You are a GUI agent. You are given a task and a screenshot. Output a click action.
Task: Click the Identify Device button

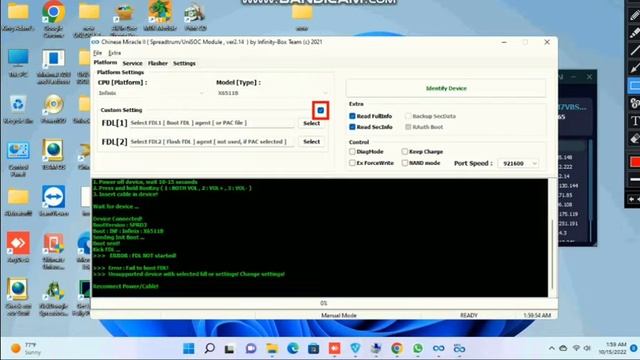tap(446, 88)
